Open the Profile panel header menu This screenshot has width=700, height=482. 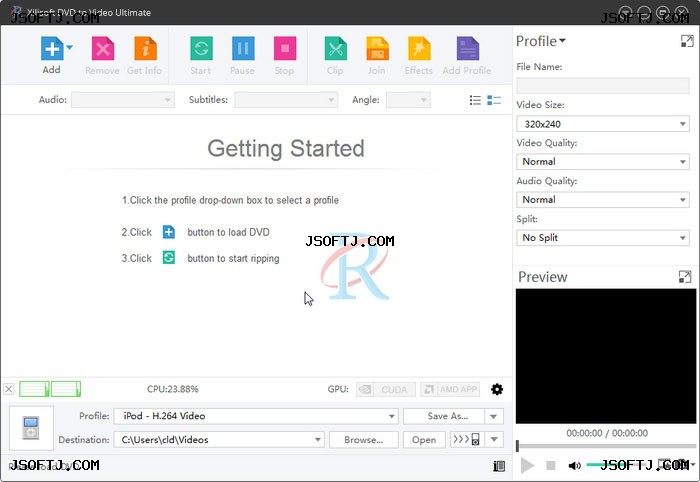pos(541,41)
